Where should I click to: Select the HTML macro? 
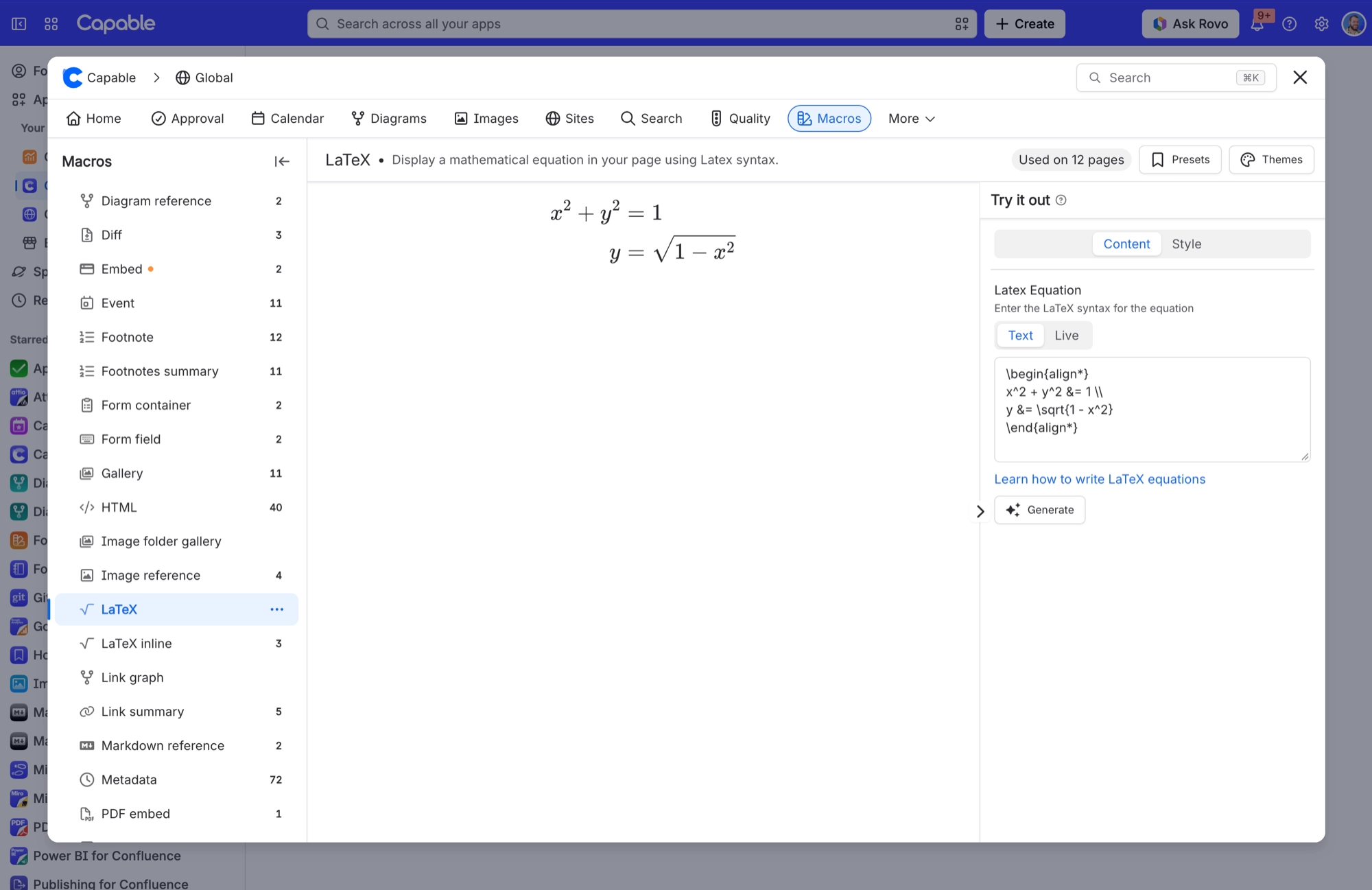click(177, 507)
